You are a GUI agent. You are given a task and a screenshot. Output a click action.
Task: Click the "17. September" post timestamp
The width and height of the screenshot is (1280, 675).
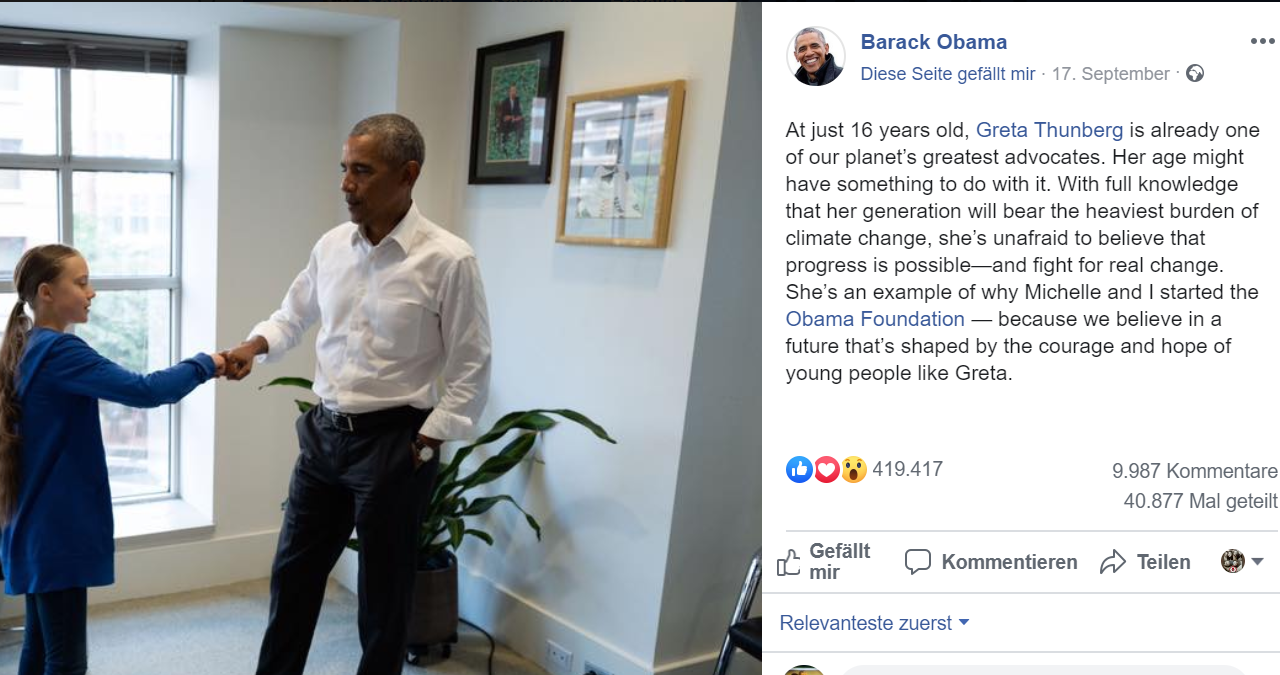[1110, 74]
